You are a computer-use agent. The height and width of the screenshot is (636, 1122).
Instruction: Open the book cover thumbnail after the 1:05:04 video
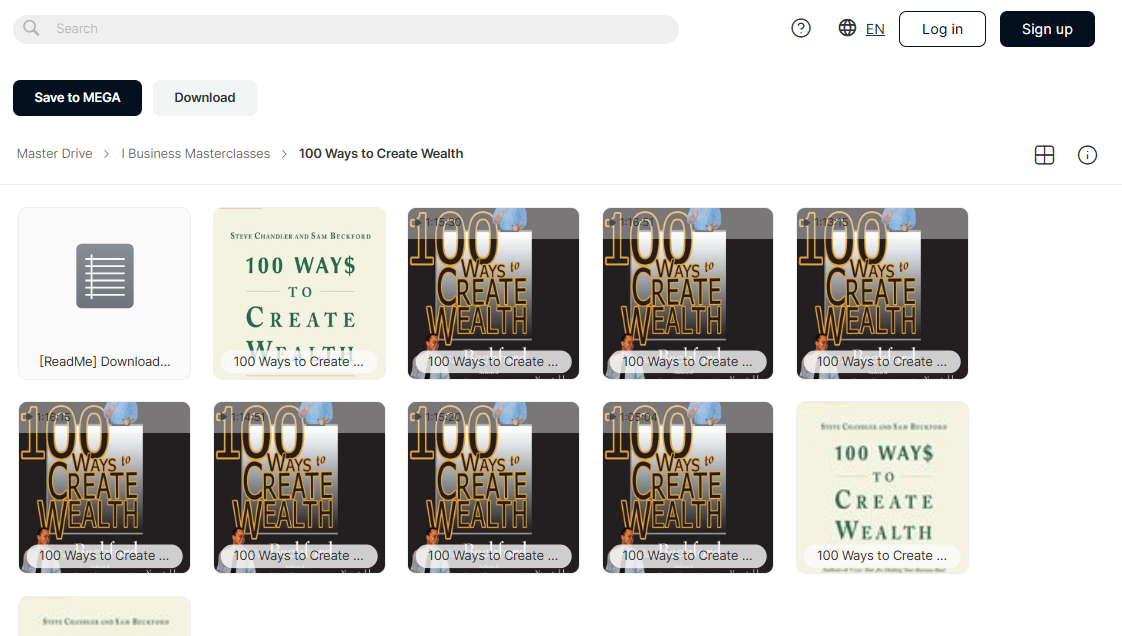[x=882, y=487]
